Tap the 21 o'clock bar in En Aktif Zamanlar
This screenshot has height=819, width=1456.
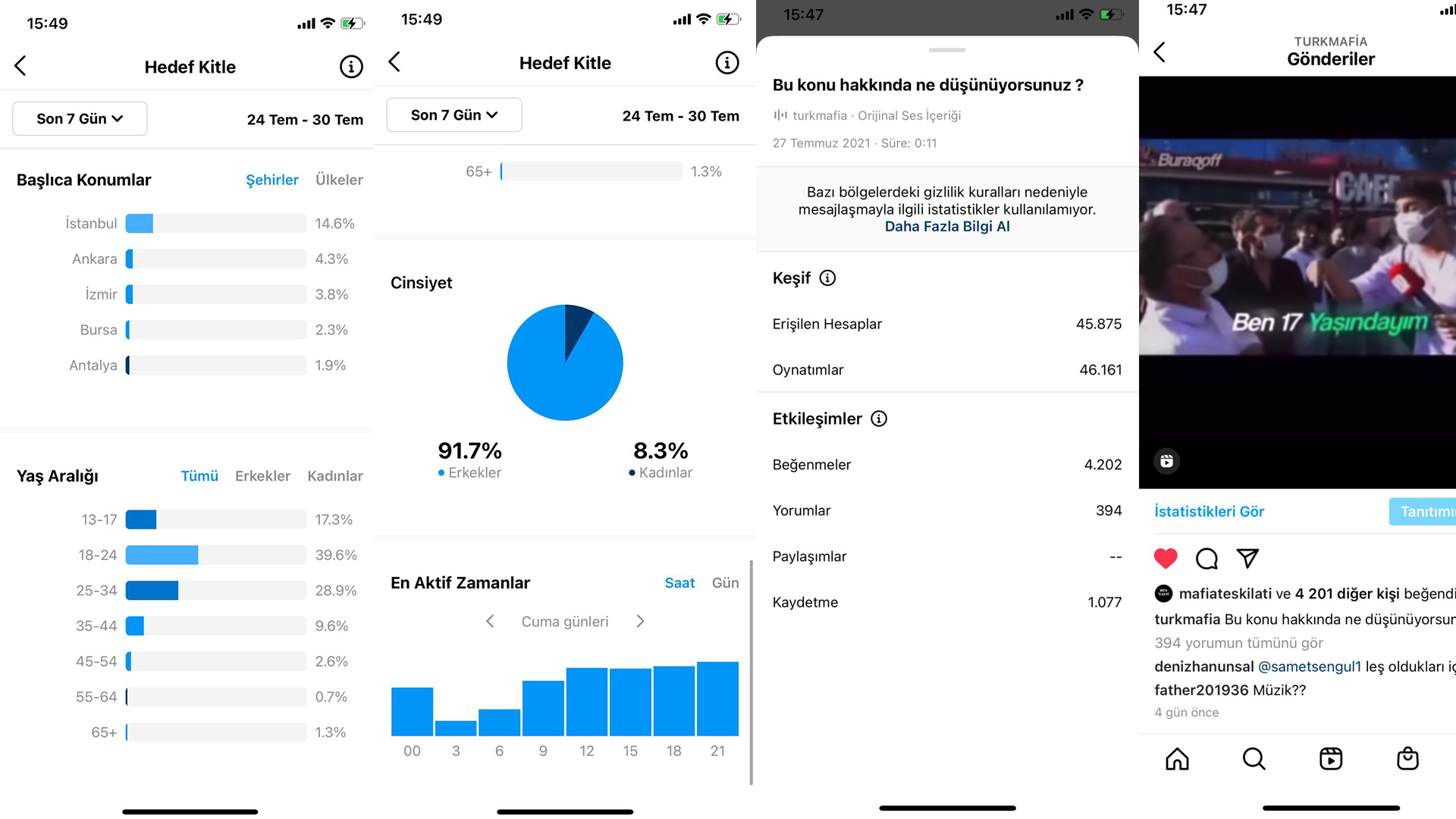717,698
